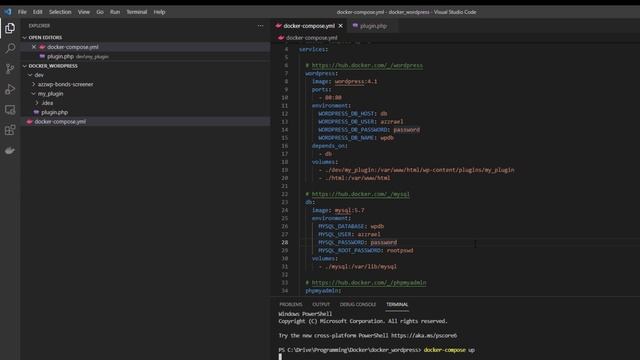
Task: Switch to plugin.php editor tab
Action: click(373, 26)
